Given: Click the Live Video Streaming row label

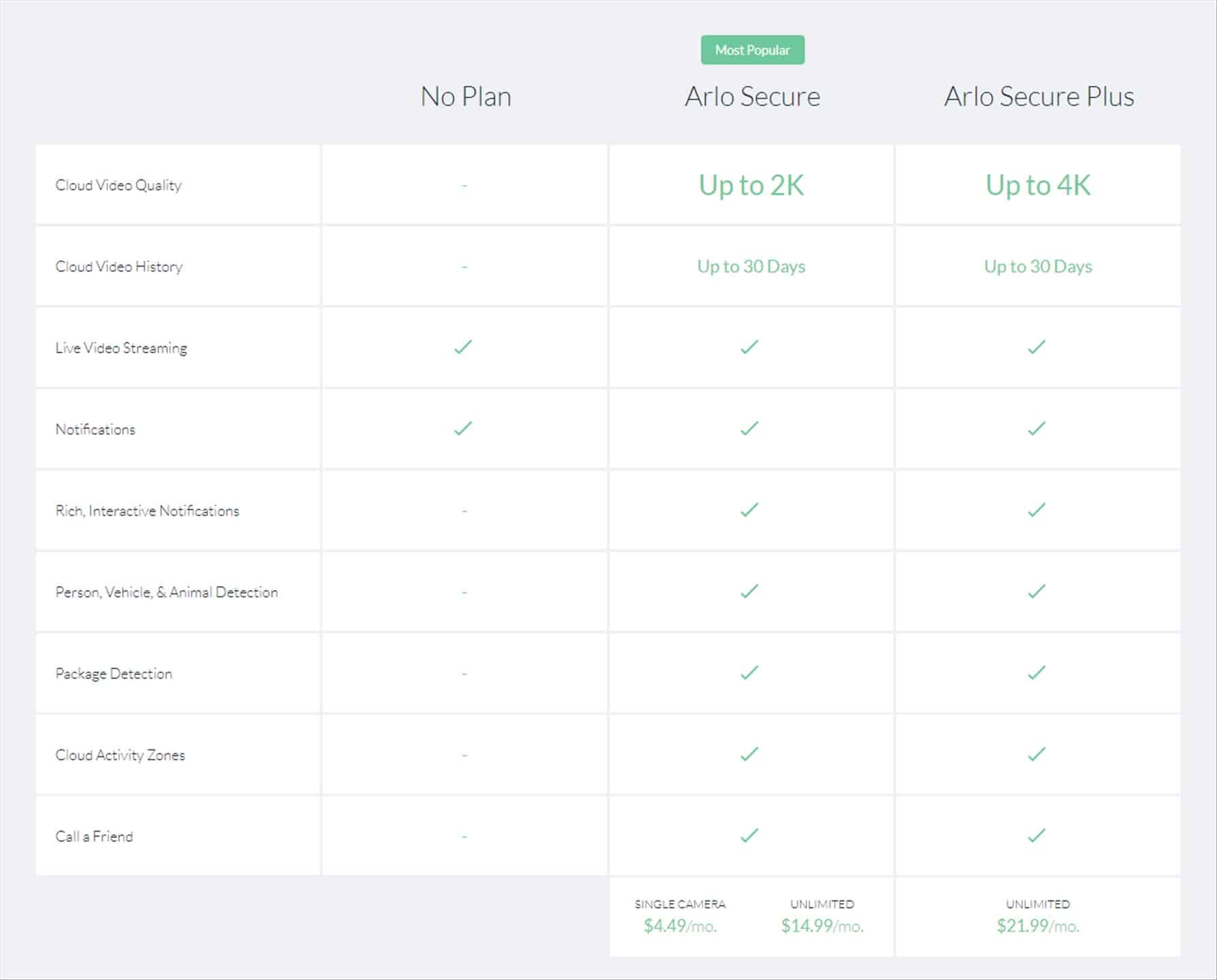Looking at the screenshot, I should 121,348.
